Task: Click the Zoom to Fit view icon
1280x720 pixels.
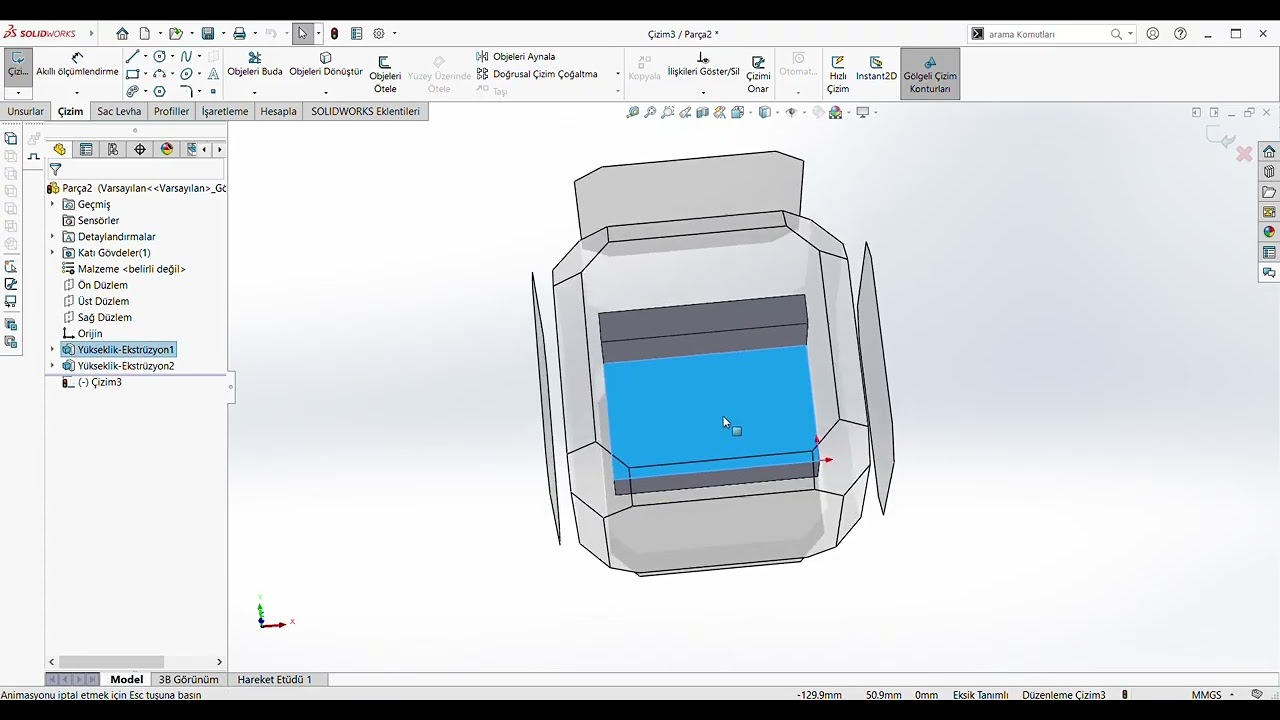Action: tap(632, 113)
